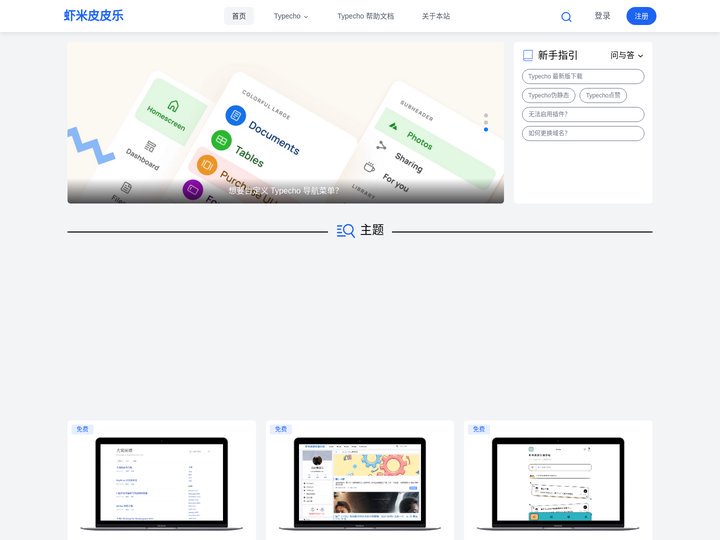The height and width of the screenshot is (540, 720).
Task: Click 免费 badge on gears banner theme card
Action: click(x=281, y=429)
